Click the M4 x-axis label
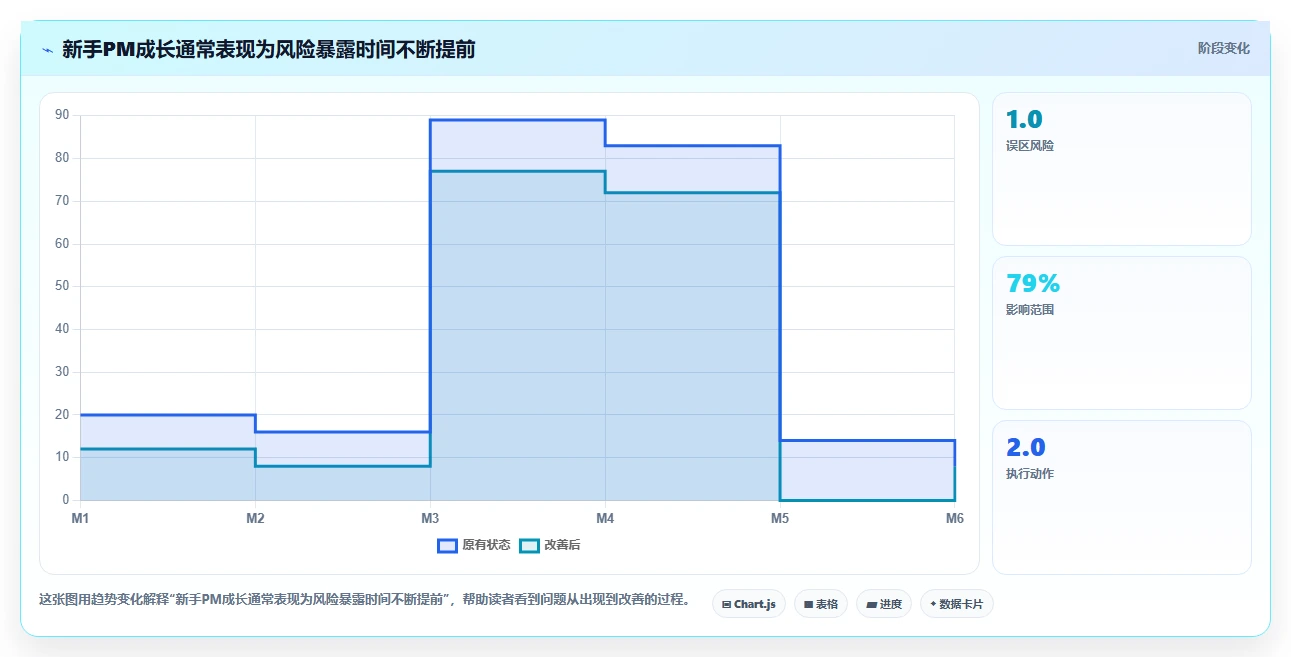The height and width of the screenshot is (657, 1291). click(605, 518)
